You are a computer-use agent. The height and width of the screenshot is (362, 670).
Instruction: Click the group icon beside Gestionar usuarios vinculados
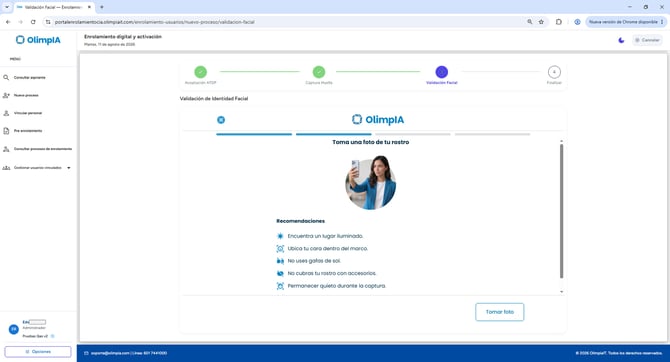pyautogui.click(x=6, y=168)
